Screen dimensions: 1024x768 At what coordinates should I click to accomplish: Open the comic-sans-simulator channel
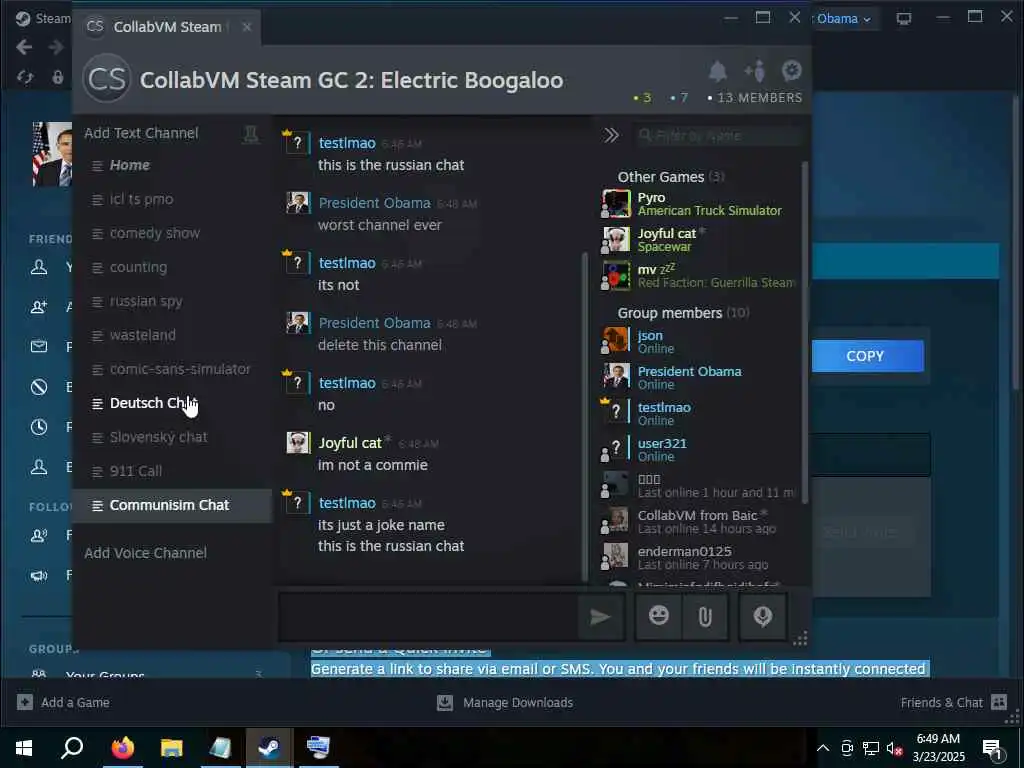click(x=172, y=369)
